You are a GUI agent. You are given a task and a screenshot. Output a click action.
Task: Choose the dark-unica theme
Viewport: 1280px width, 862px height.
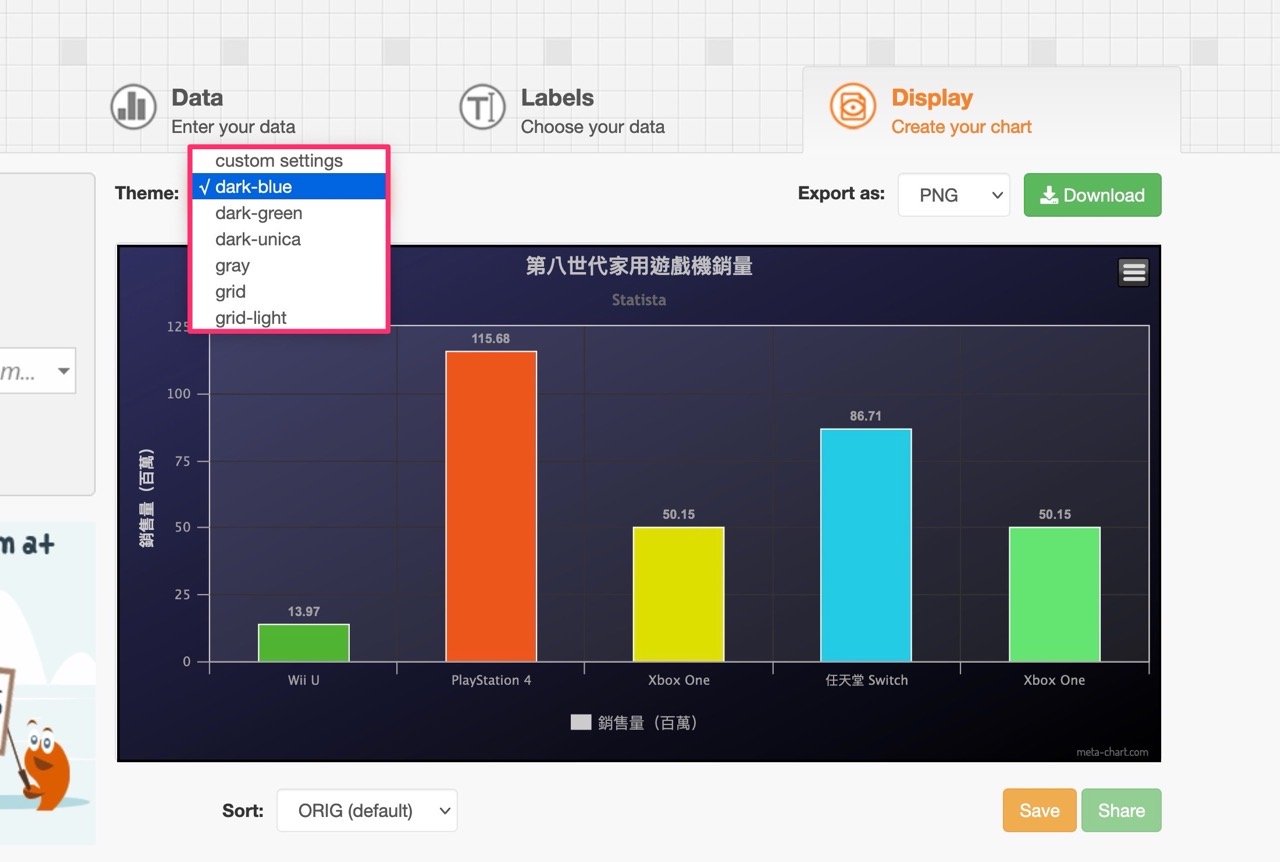[x=258, y=239]
